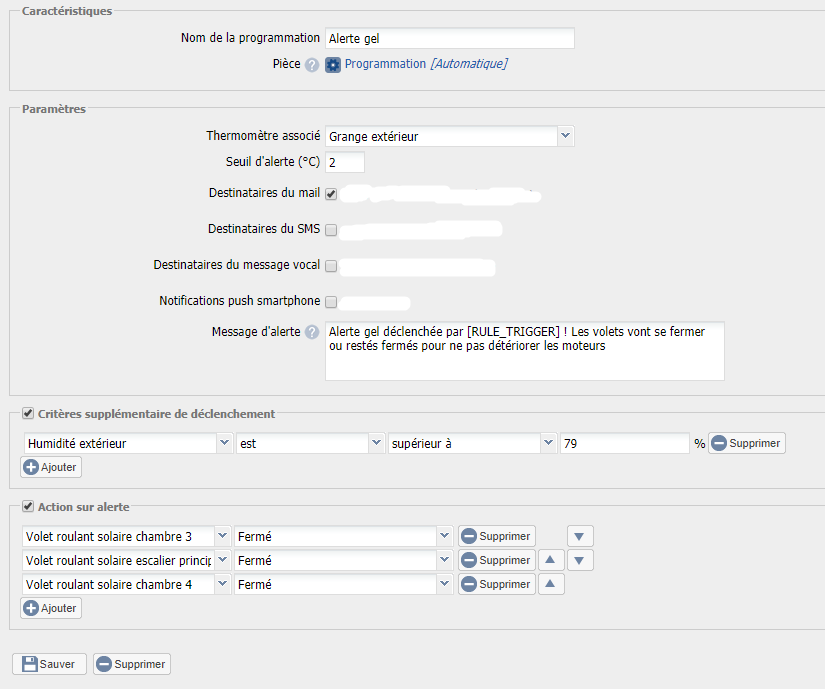The width and height of the screenshot is (825, 690).
Task: Click Ajouter under Action sur alerte
Action: pos(51,608)
